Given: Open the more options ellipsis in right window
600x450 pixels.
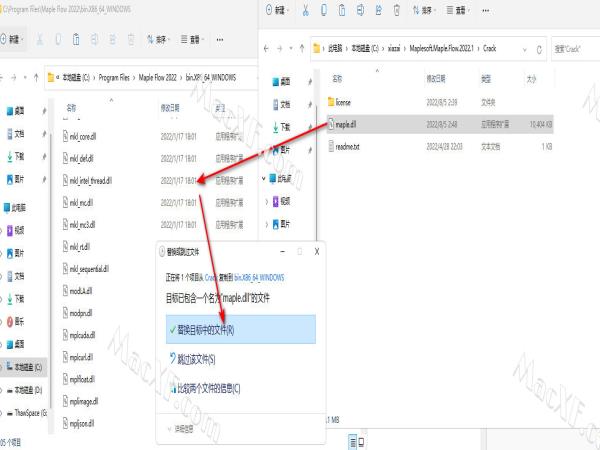Looking at the screenshot, I should click(486, 10).
